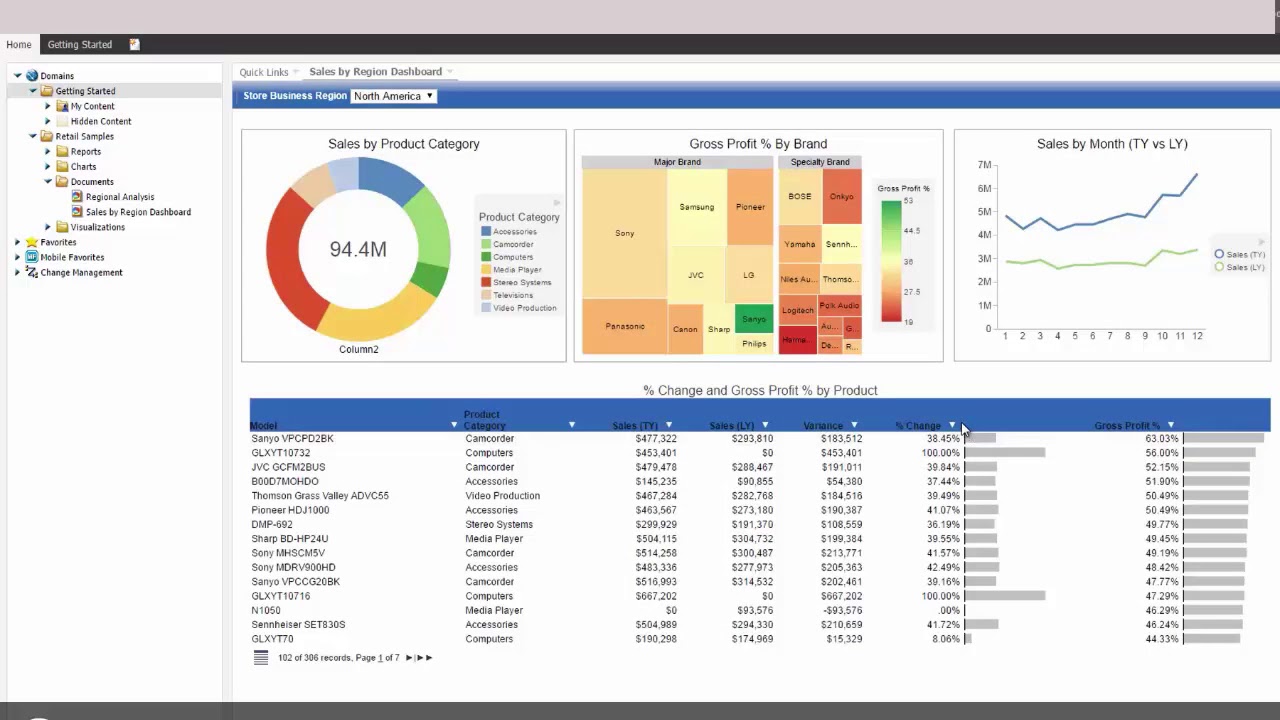Click the list icon beside the record count

[261, 658]
